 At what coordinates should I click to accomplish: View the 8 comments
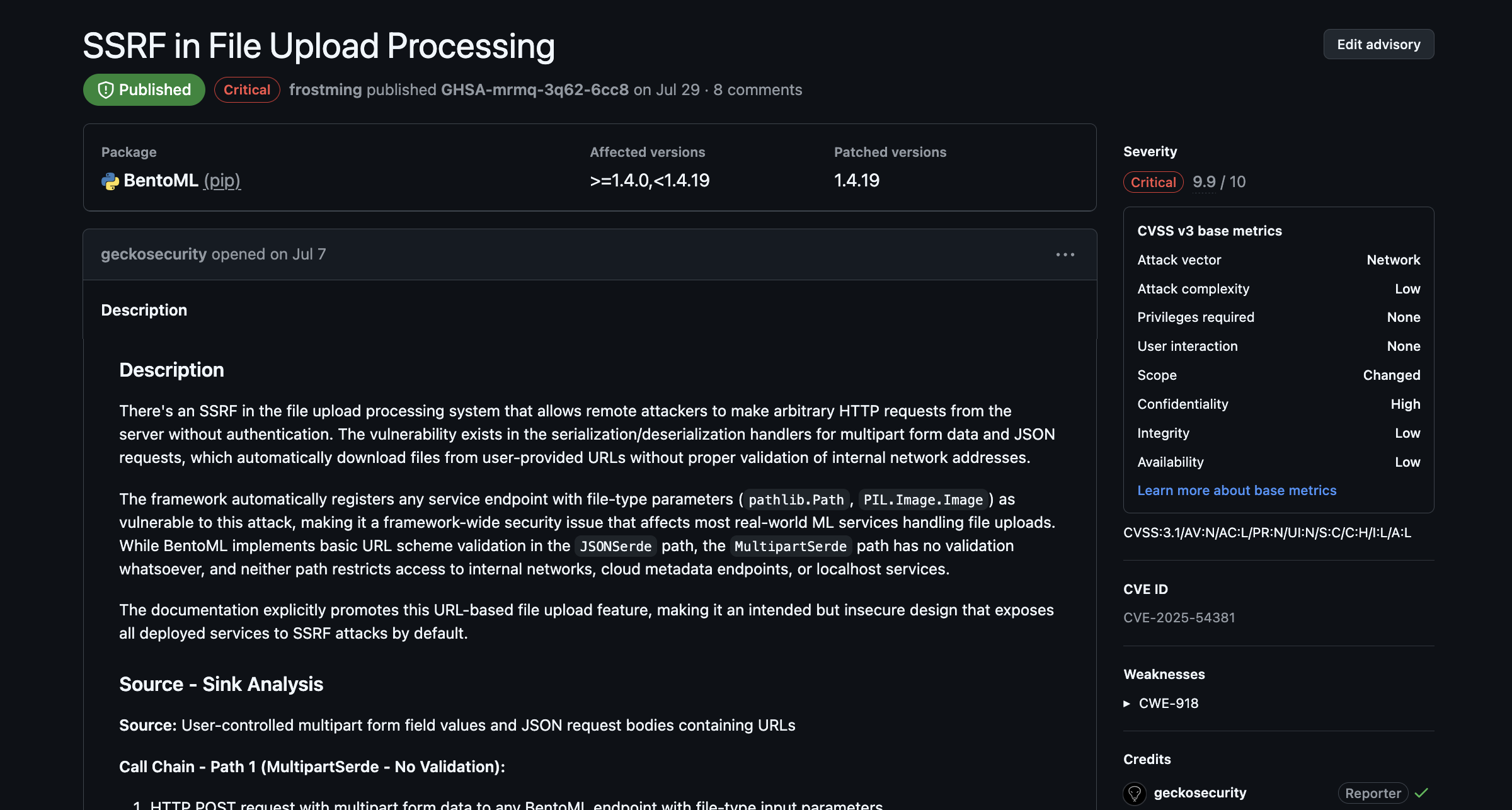pos(757,89)
